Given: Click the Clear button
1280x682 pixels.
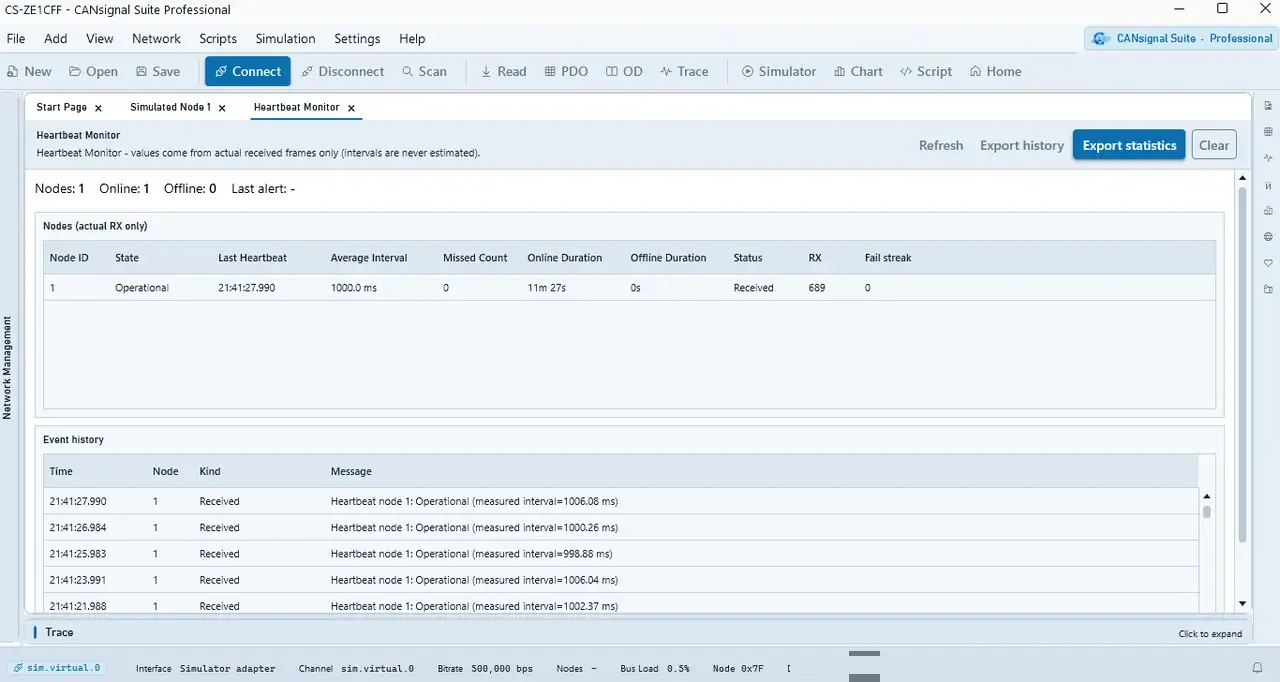Looking at the screenshot, I should pyautogui.click(x=1214, y=145).
